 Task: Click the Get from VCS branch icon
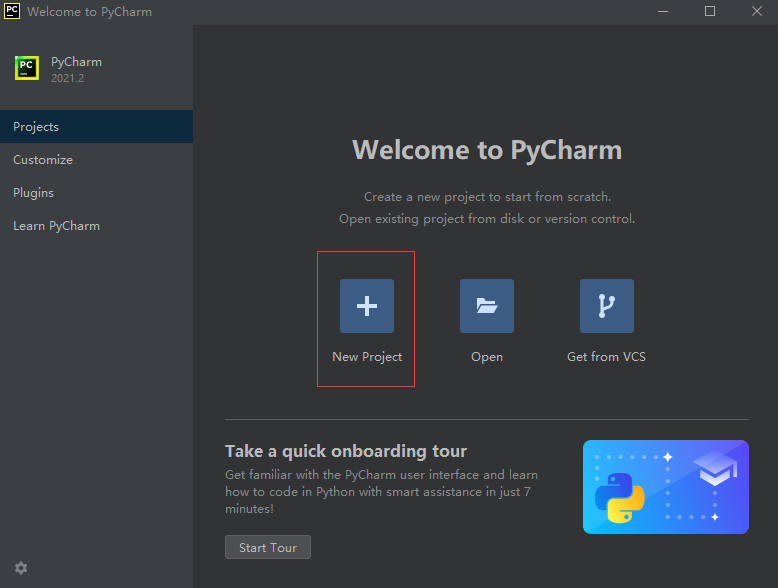(x=607, y=306)
